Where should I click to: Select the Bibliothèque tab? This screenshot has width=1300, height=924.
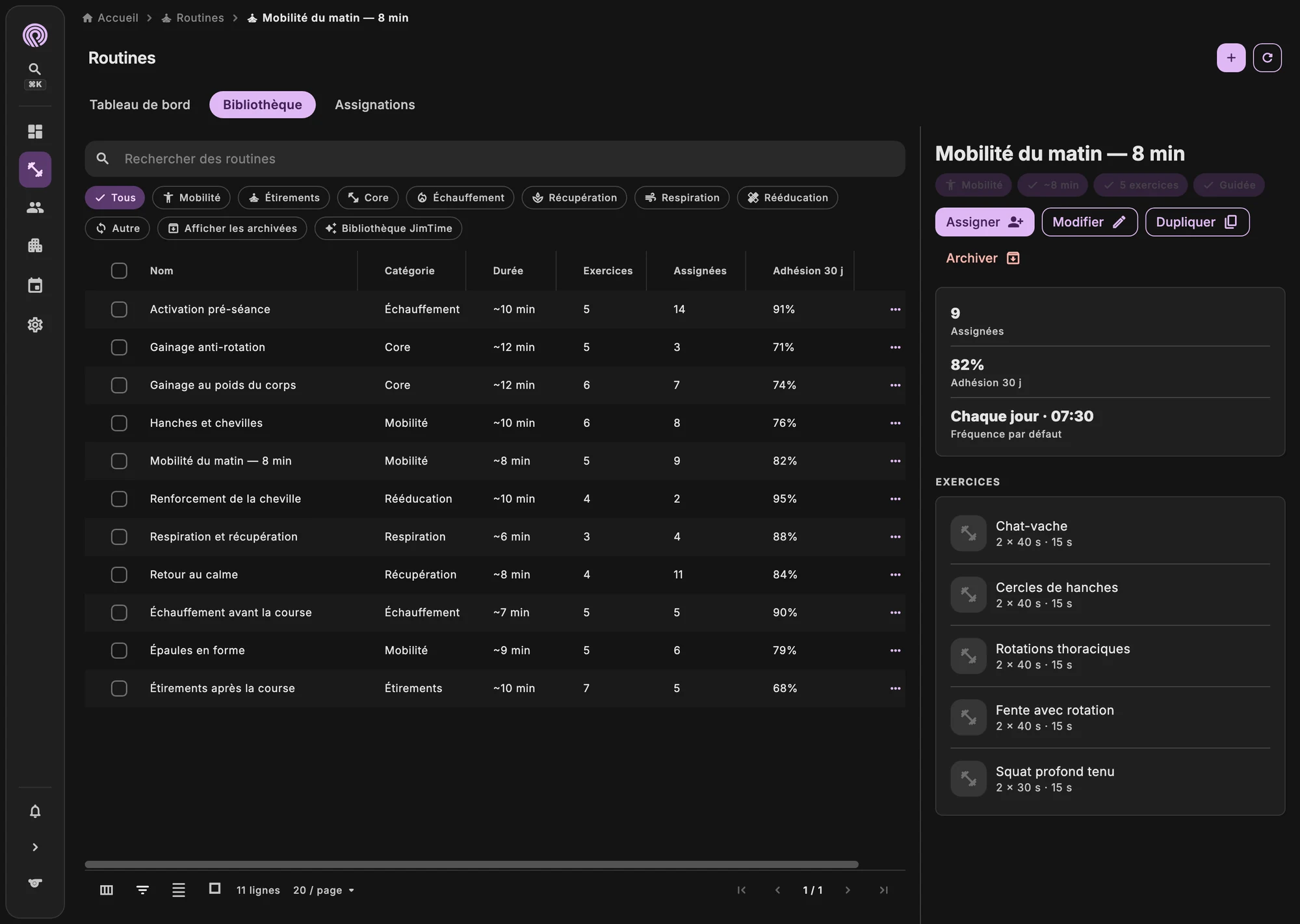pyautogui.click(x=263, y=105)
